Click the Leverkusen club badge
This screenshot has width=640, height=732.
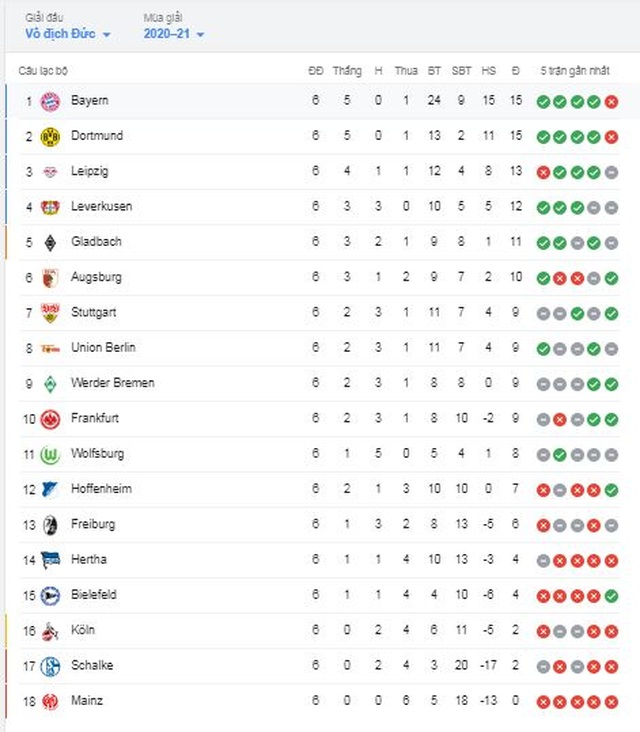[50, 207]
